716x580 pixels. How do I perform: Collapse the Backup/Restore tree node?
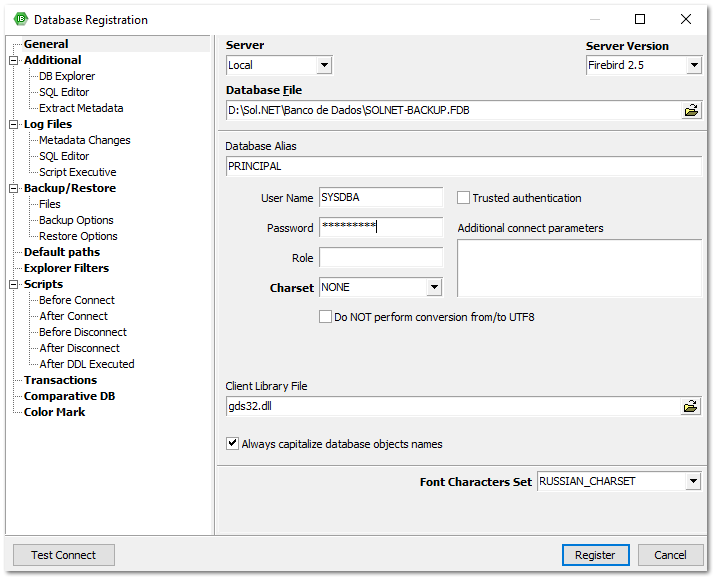[14, 188]
